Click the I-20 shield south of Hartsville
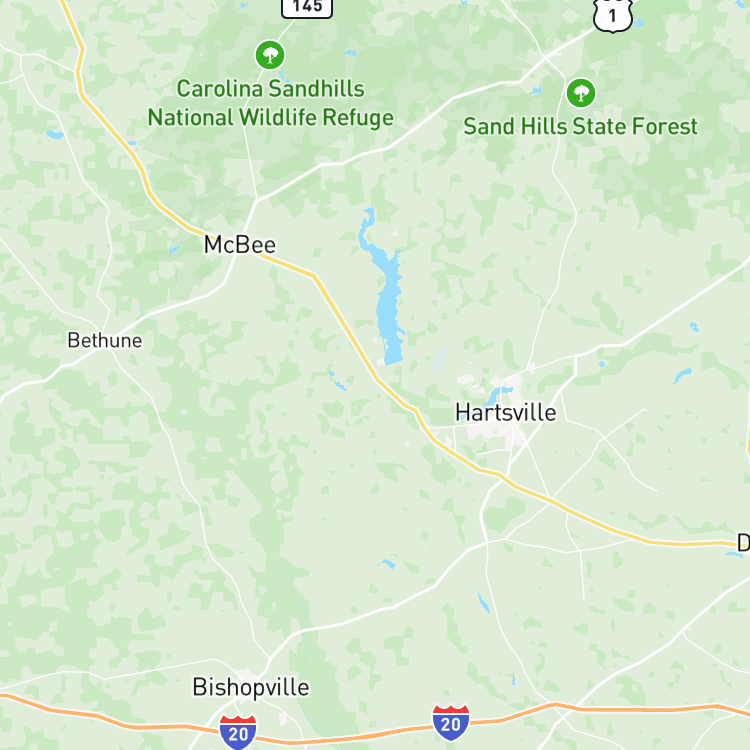This screenshot has width=750, height=750. pyautogui.click(x=451, y=723)
